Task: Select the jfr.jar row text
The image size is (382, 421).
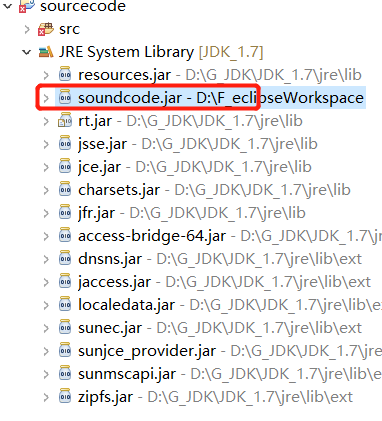Action: tap(192, 213)
